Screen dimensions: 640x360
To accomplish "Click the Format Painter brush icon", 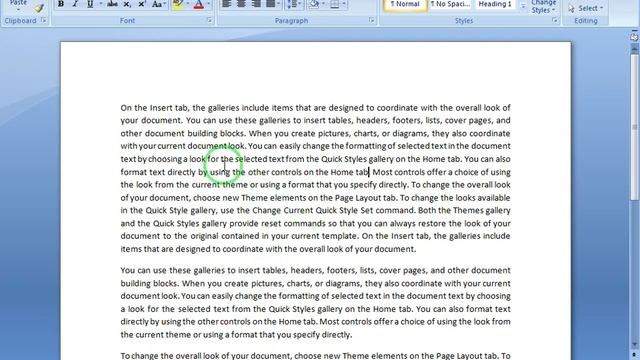I will tap(39, 7).
